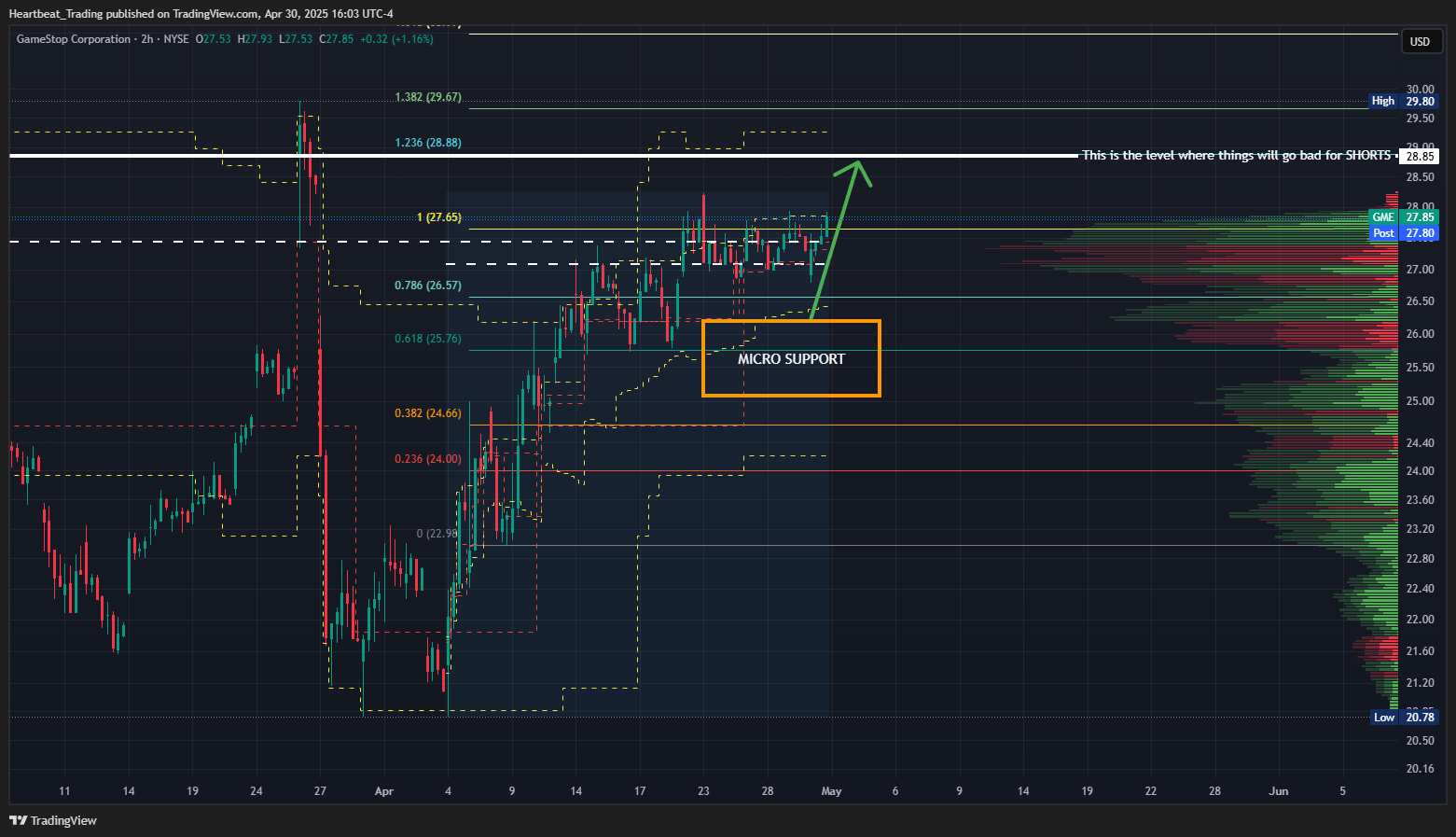
Task: Click the 23.20 price axis label
Action: coord(1421,529)
